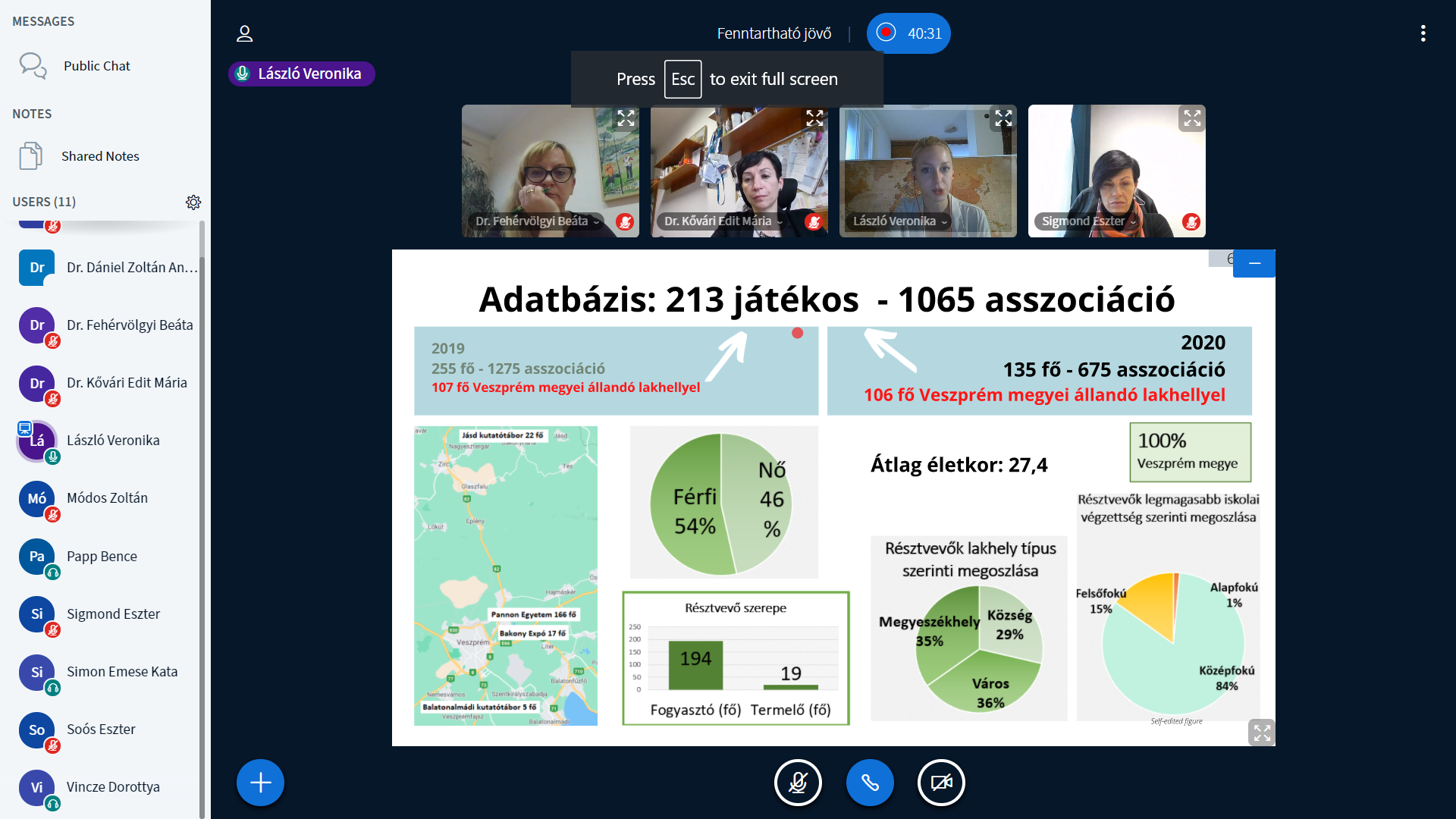Make Sigmond Eszter's webcam fullscreen
The image size is (1456, 819).
click(1191, 118)
